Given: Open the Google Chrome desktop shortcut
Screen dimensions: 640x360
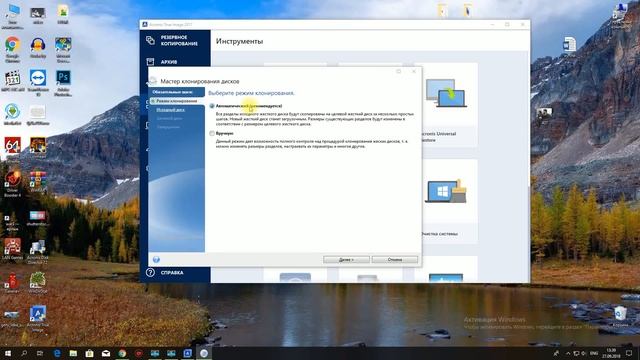Looking at the screenshot, I should point(13,44).
